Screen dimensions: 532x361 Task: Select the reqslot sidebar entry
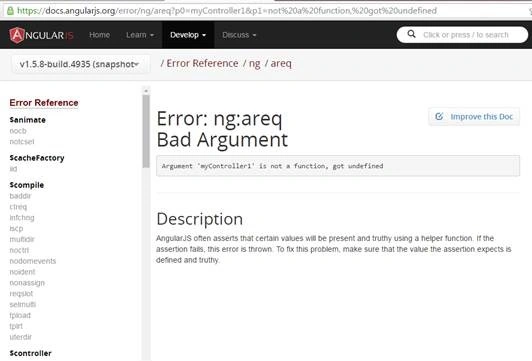point(21,294)
